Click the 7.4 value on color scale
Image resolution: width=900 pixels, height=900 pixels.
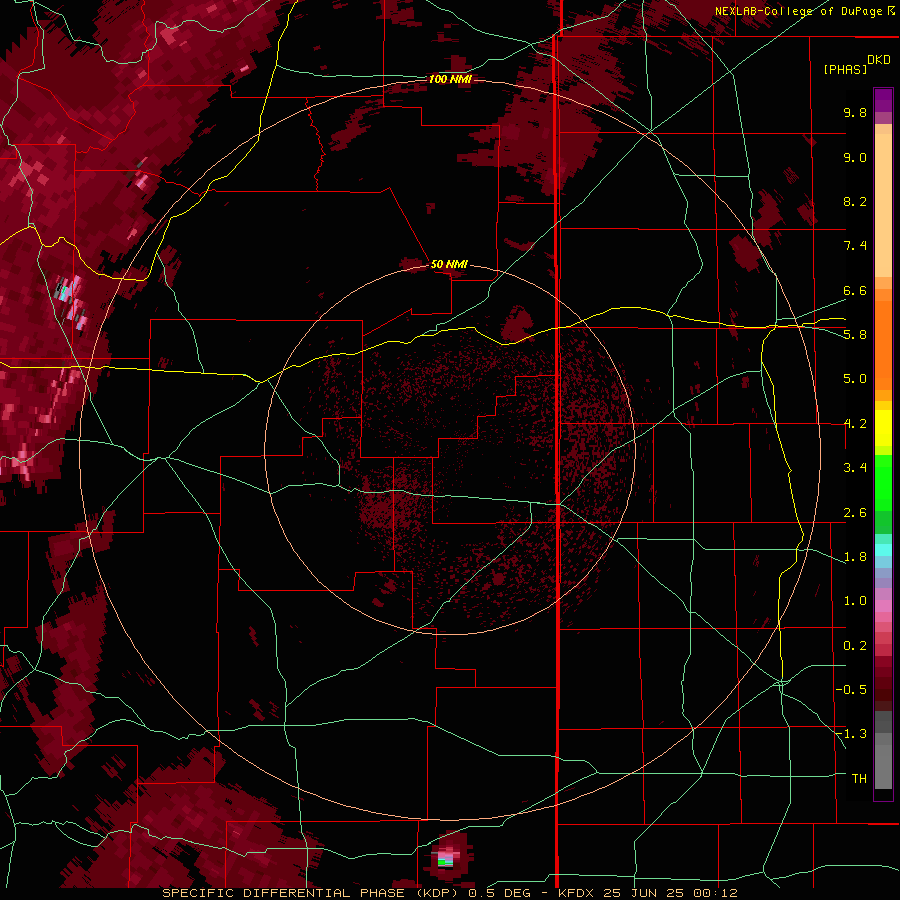pos(855,246)
